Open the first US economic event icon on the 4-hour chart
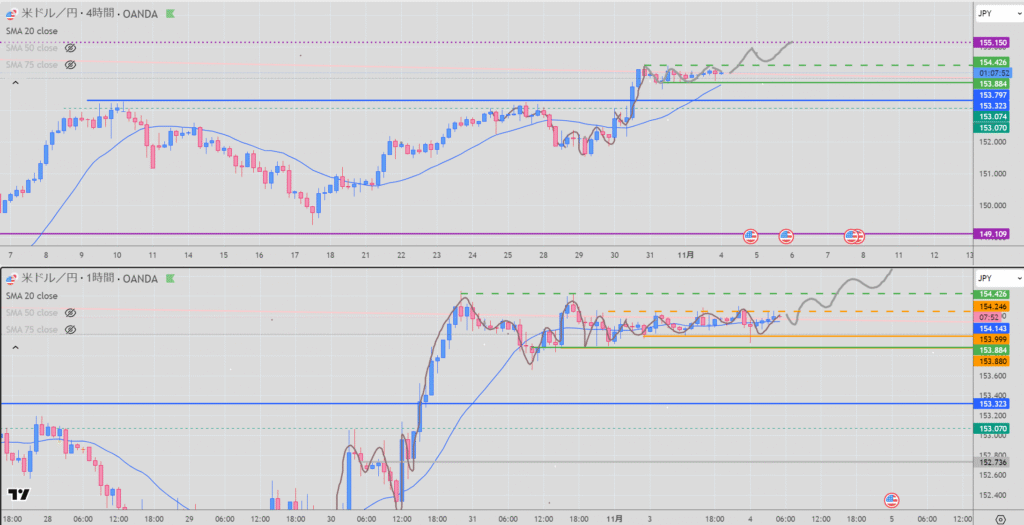Image resolution: width=1024 pixels, height=525 pixels. (x=751, y=236)
